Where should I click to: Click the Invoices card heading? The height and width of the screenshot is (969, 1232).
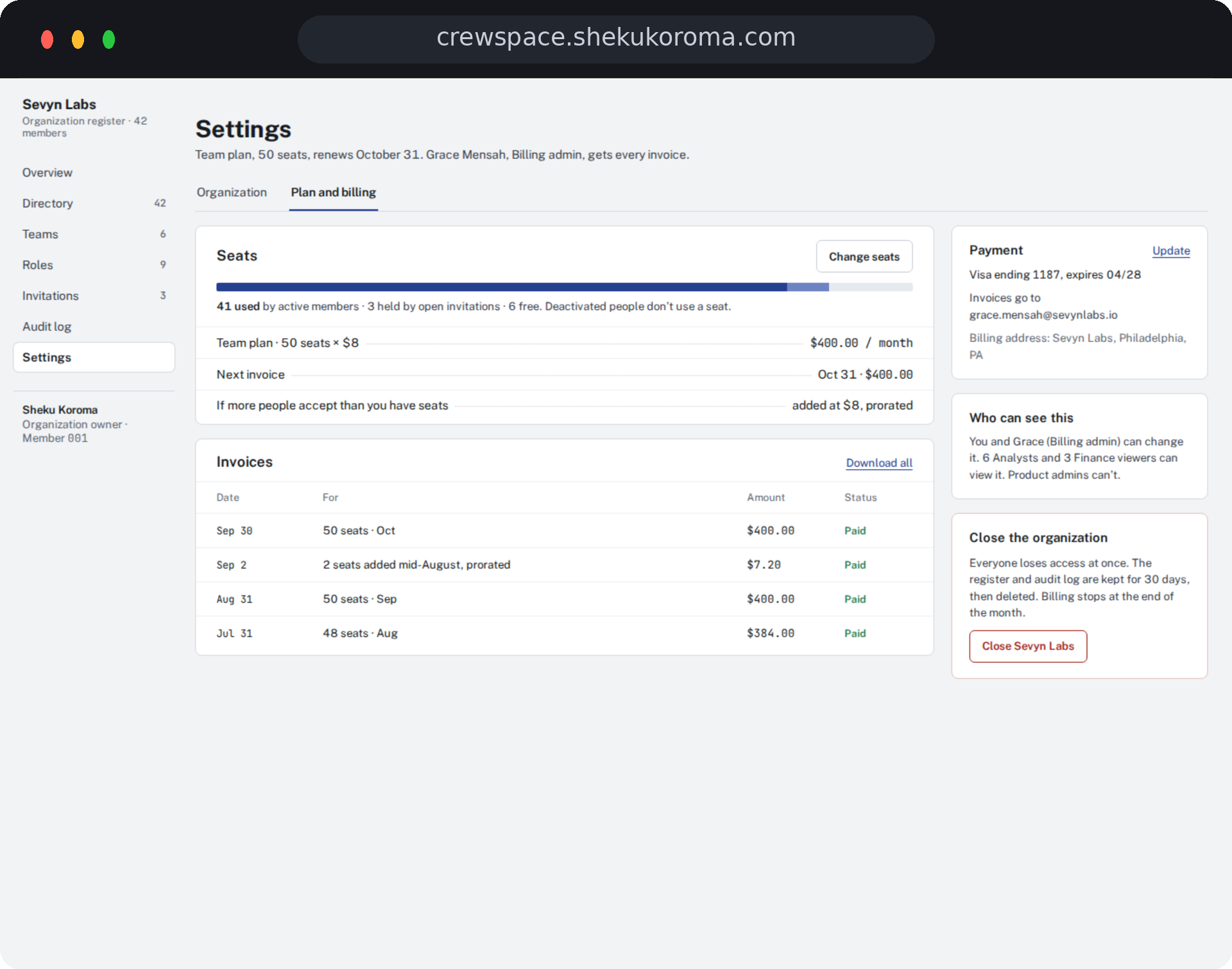coord(244,462)
